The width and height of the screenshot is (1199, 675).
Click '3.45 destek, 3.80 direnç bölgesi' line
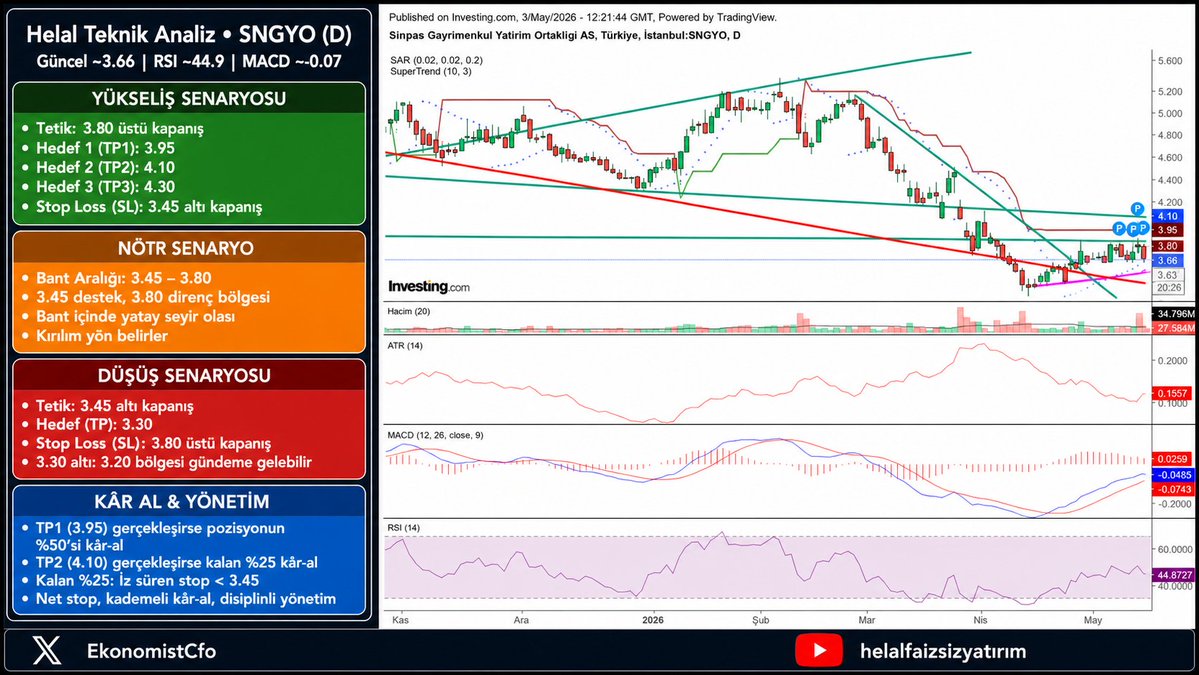pyautogui.click(x=152, y=297)
